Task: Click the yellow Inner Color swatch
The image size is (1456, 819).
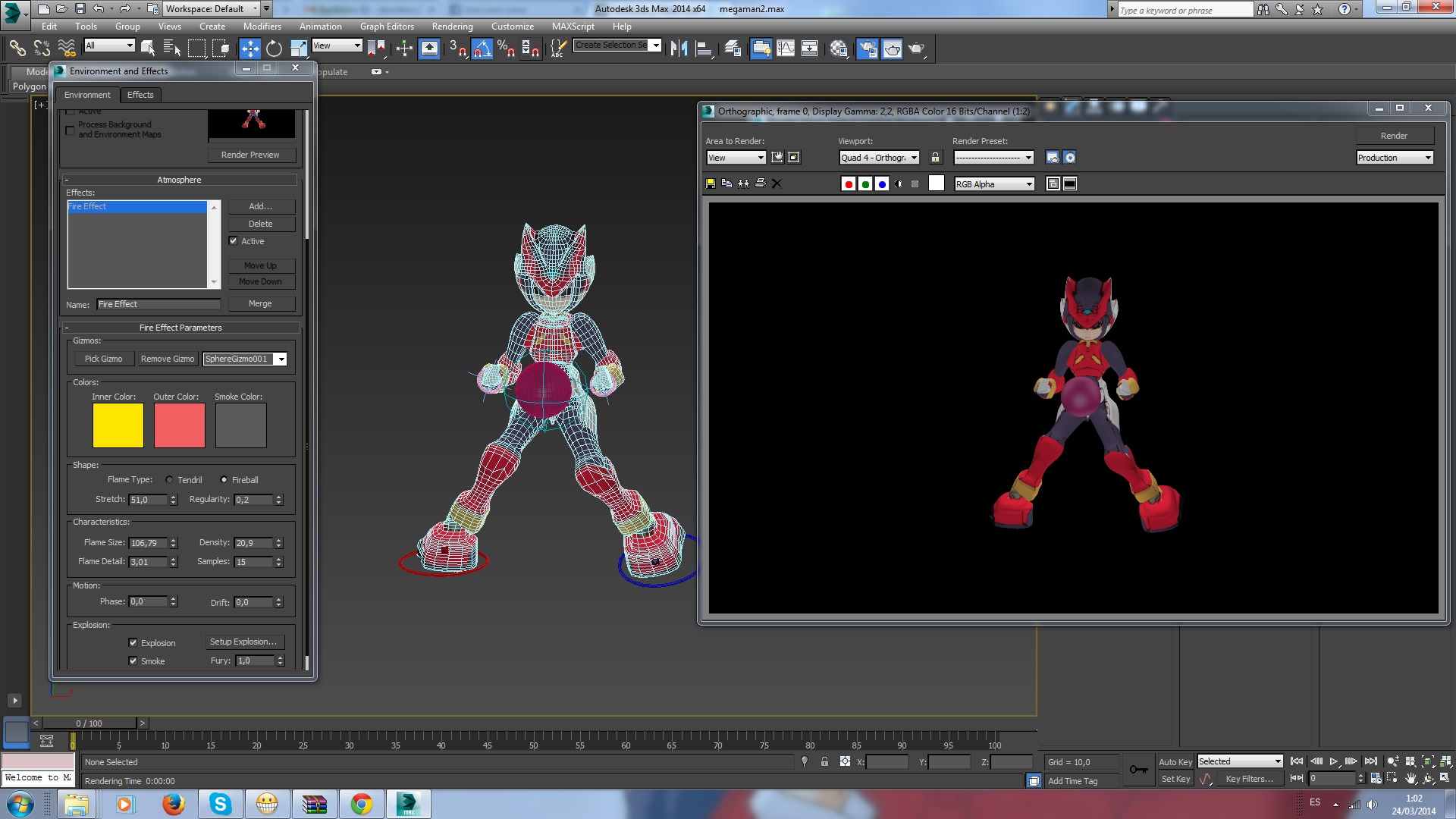Action: tap(118, 425)
